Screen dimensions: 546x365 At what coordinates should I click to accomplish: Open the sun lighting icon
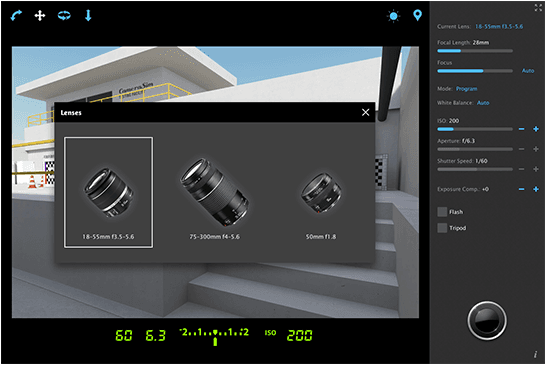click(393, 16)
